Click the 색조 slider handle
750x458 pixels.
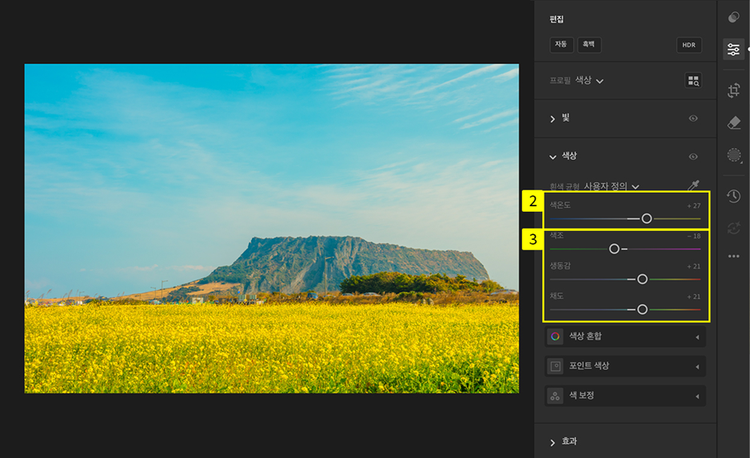pos(614,249)
